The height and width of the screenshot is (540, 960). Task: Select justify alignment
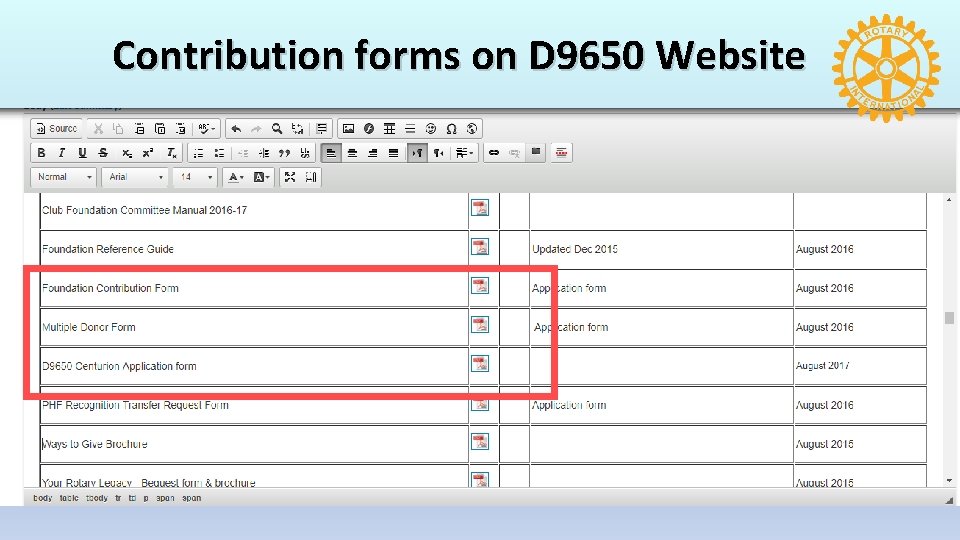pos(394,152)
